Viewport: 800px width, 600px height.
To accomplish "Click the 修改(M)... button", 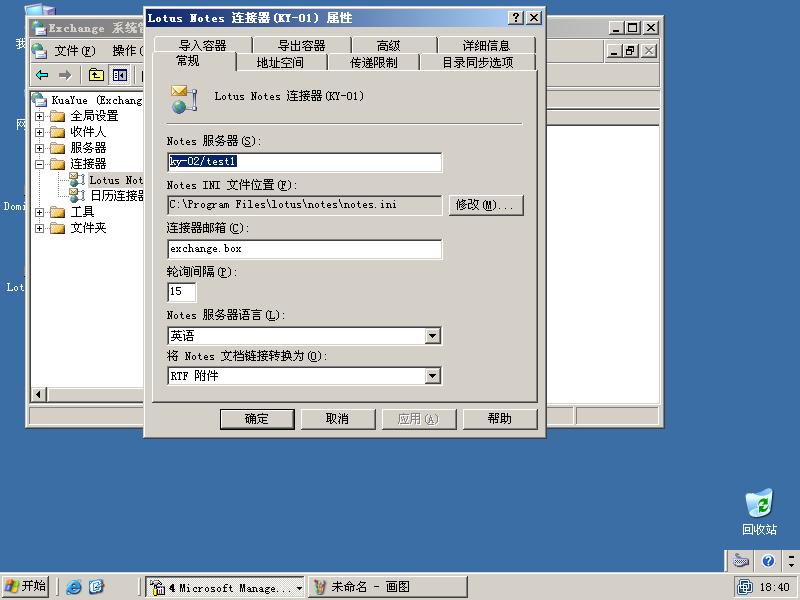I will pyautogui.click(x=486, y=205).
